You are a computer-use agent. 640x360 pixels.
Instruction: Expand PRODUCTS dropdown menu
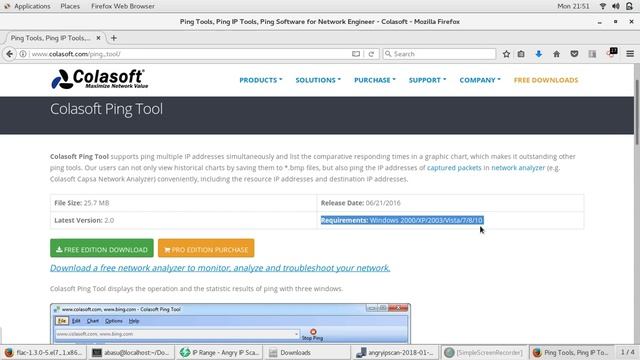(260, 80)
